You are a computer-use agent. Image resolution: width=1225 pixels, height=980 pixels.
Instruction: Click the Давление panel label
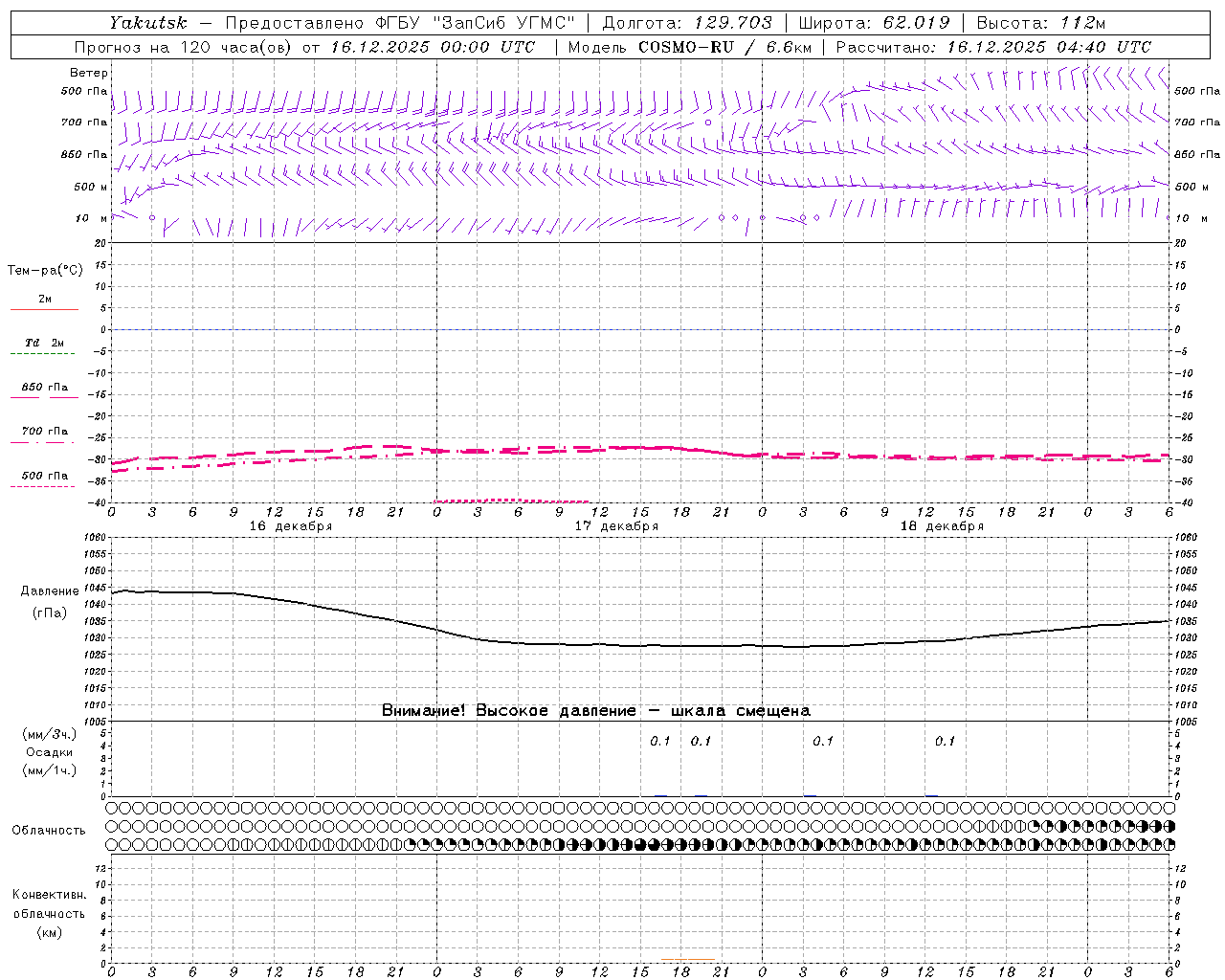[50, 591]
